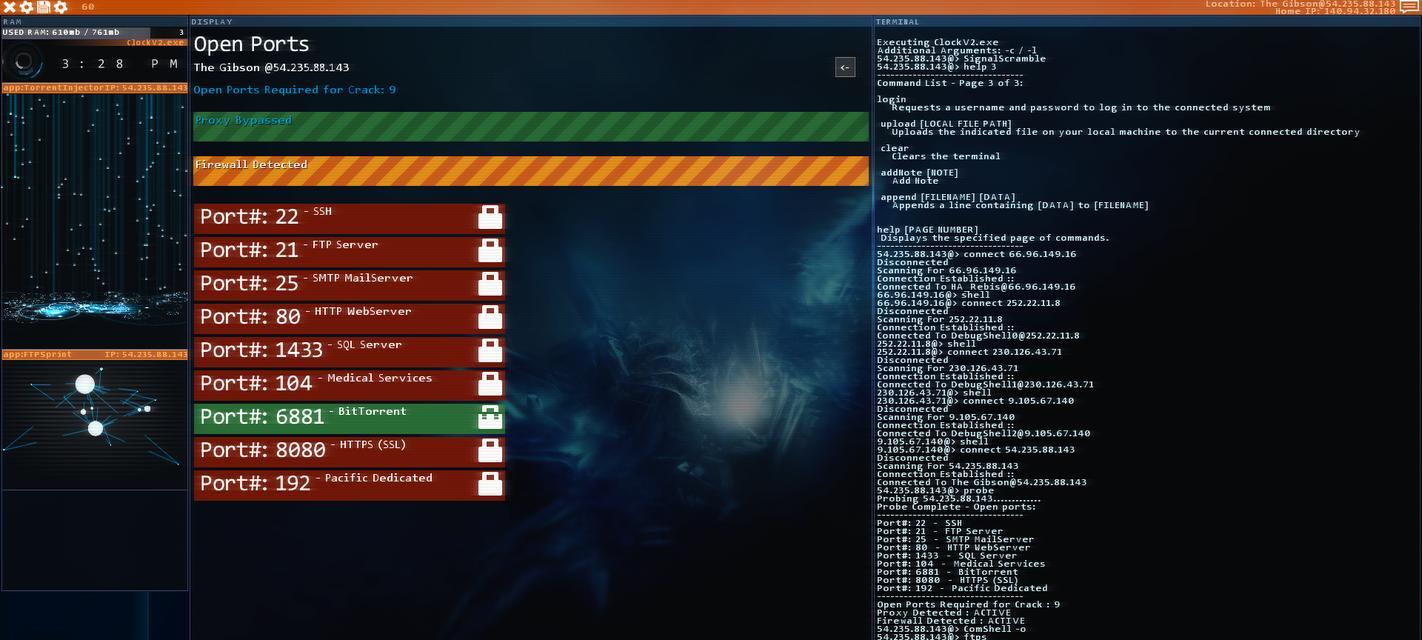Click the 3:28 PM clock readout

pos(120,64)
